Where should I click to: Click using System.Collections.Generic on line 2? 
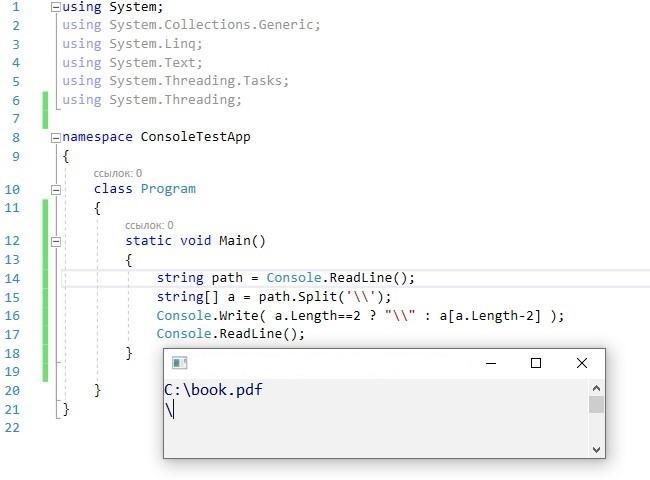pyautogui.click(x=191, y=25)
